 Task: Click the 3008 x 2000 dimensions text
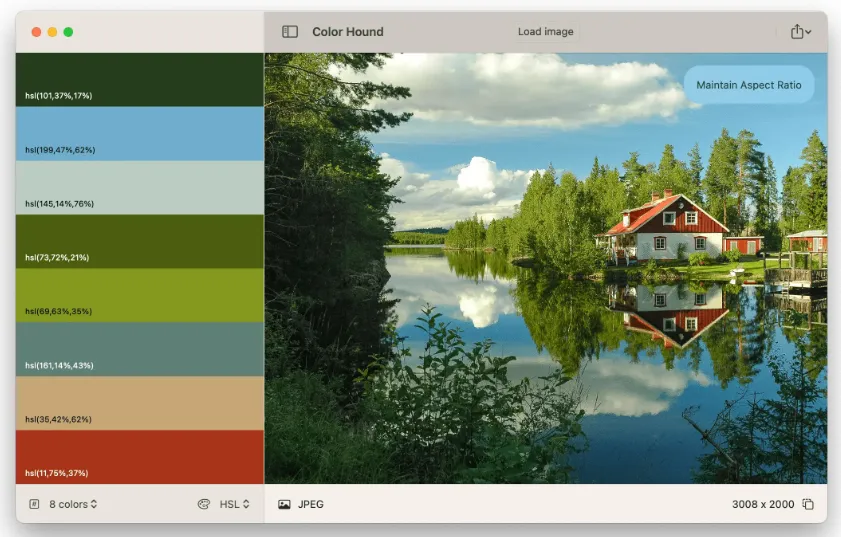pyautogui.click(x=763, y=504)
